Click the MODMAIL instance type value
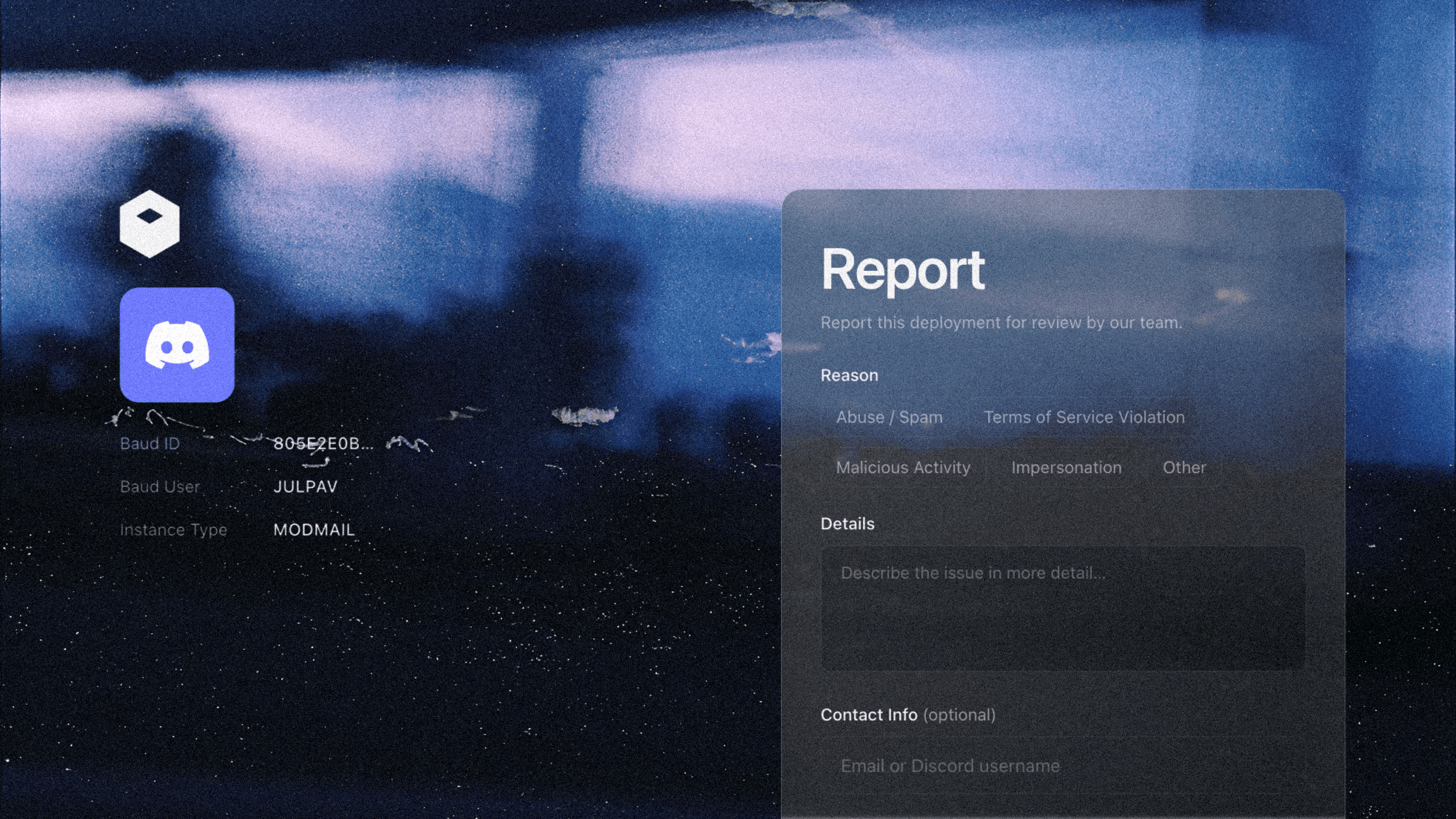The height and width of the screenshot is (819, 1456). pos(314,530)
